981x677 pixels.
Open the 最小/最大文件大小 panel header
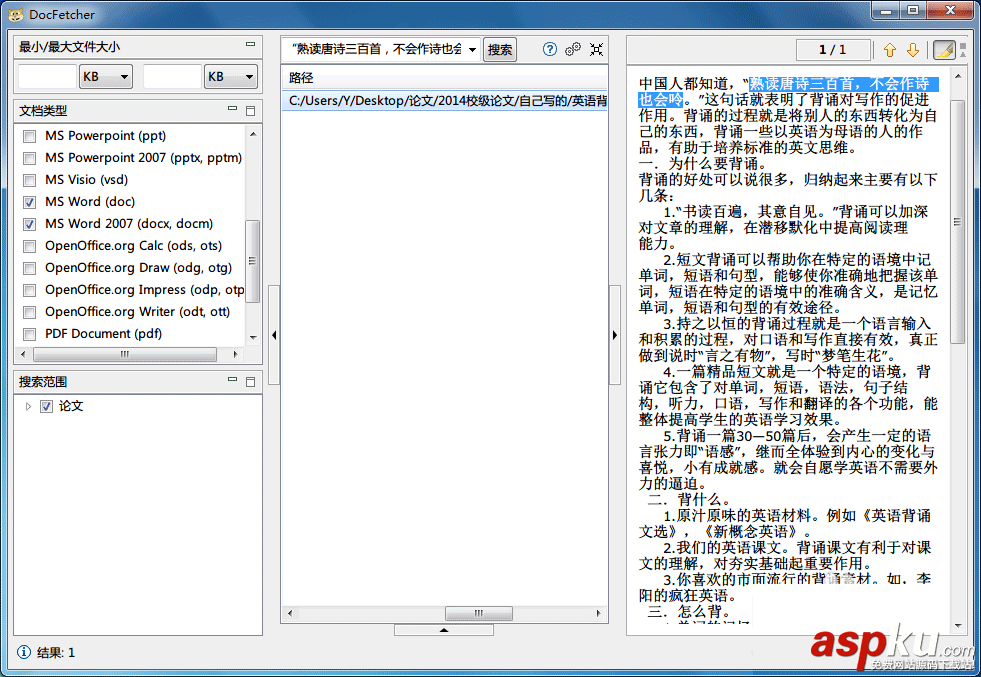70,45
